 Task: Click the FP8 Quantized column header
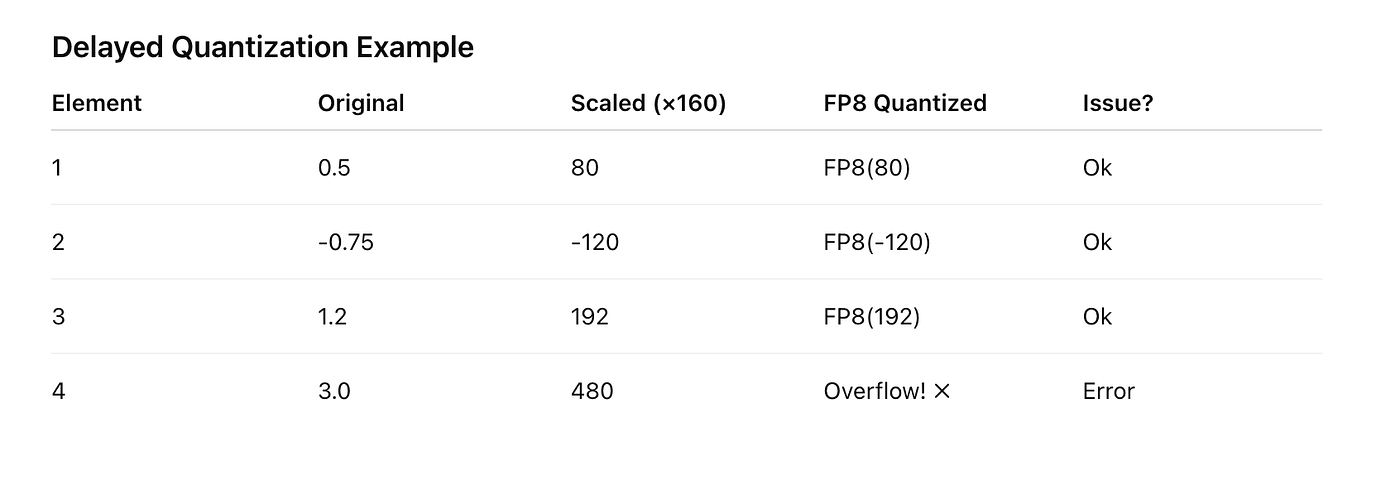(905, 103)
